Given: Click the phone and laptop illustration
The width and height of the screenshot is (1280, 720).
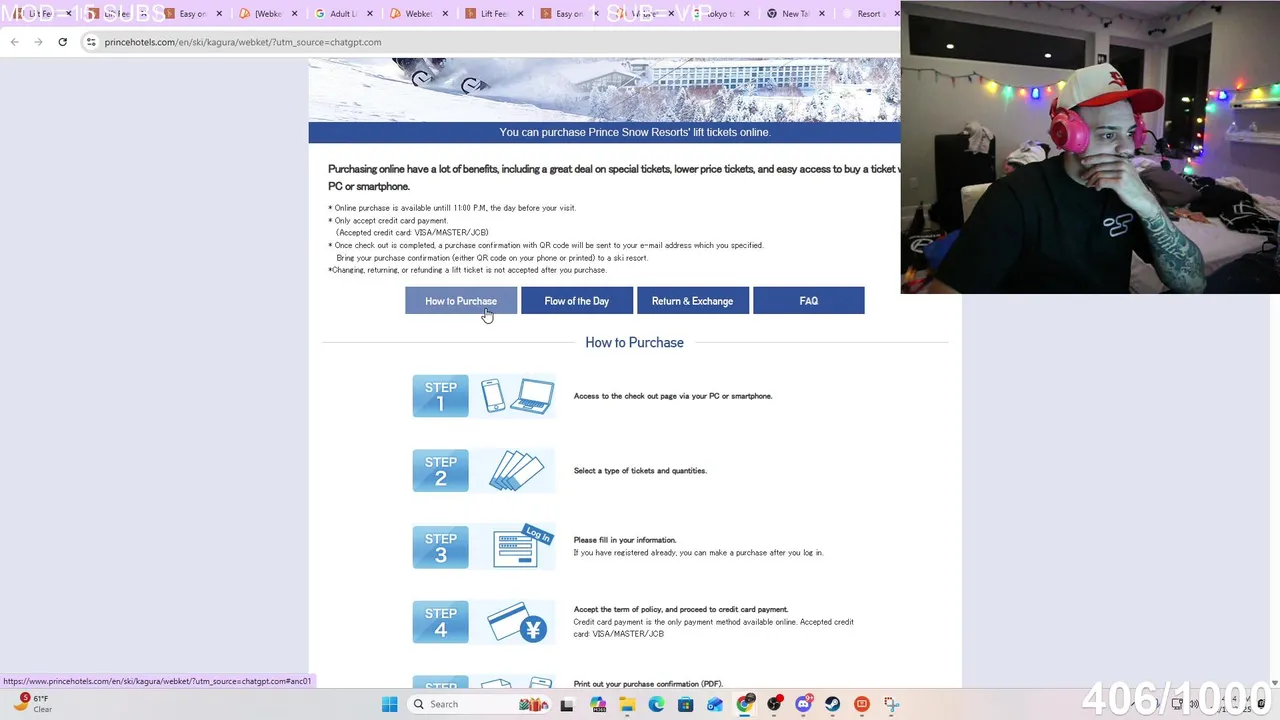Looking at the screenshot, I should click(x=517, y=396).
